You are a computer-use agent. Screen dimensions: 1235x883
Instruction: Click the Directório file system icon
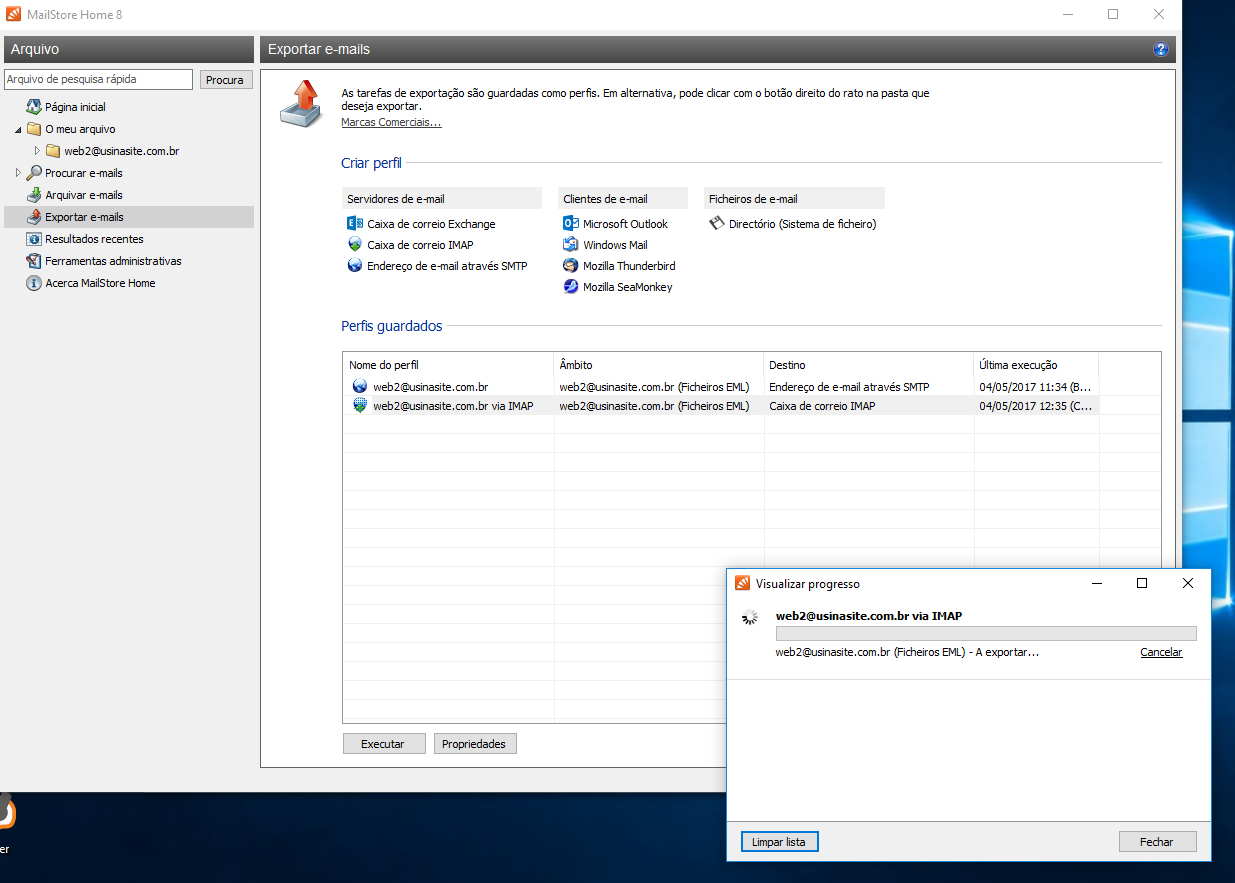(x=717, y=224)
